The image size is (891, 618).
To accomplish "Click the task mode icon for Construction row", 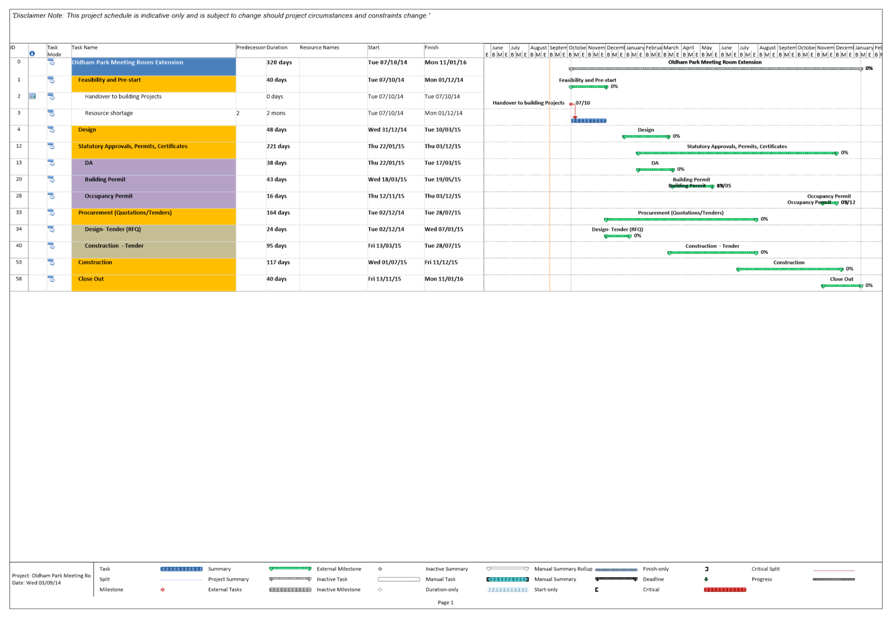I will pos(52,264).
